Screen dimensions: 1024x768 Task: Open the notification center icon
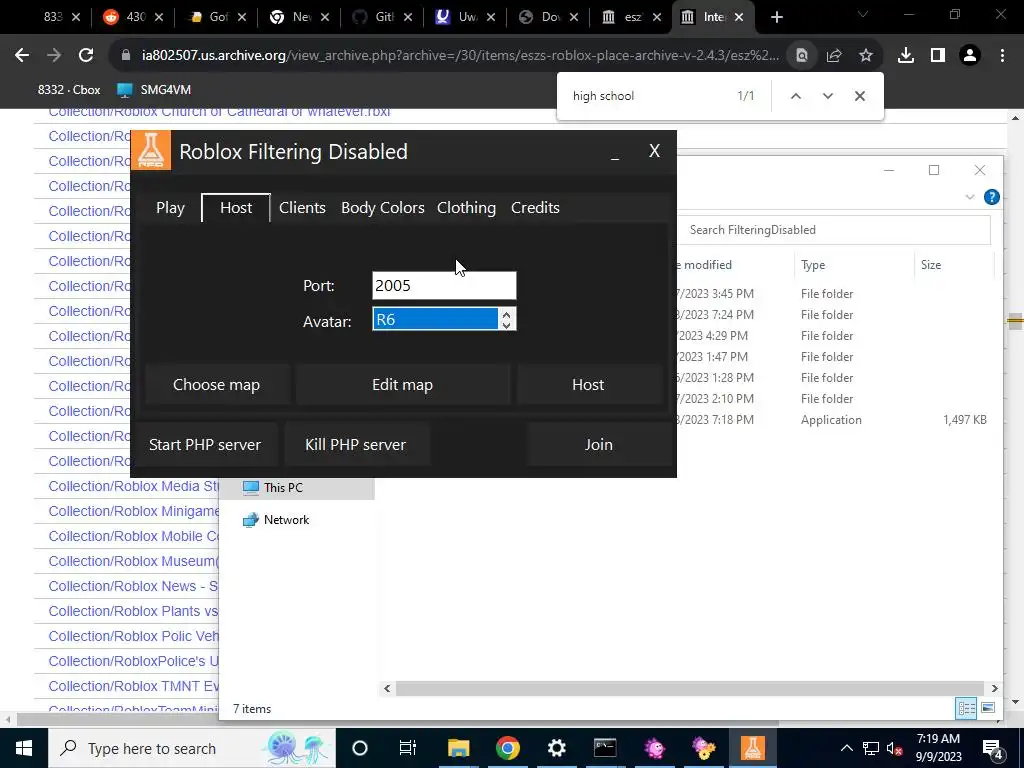(993, 748)
